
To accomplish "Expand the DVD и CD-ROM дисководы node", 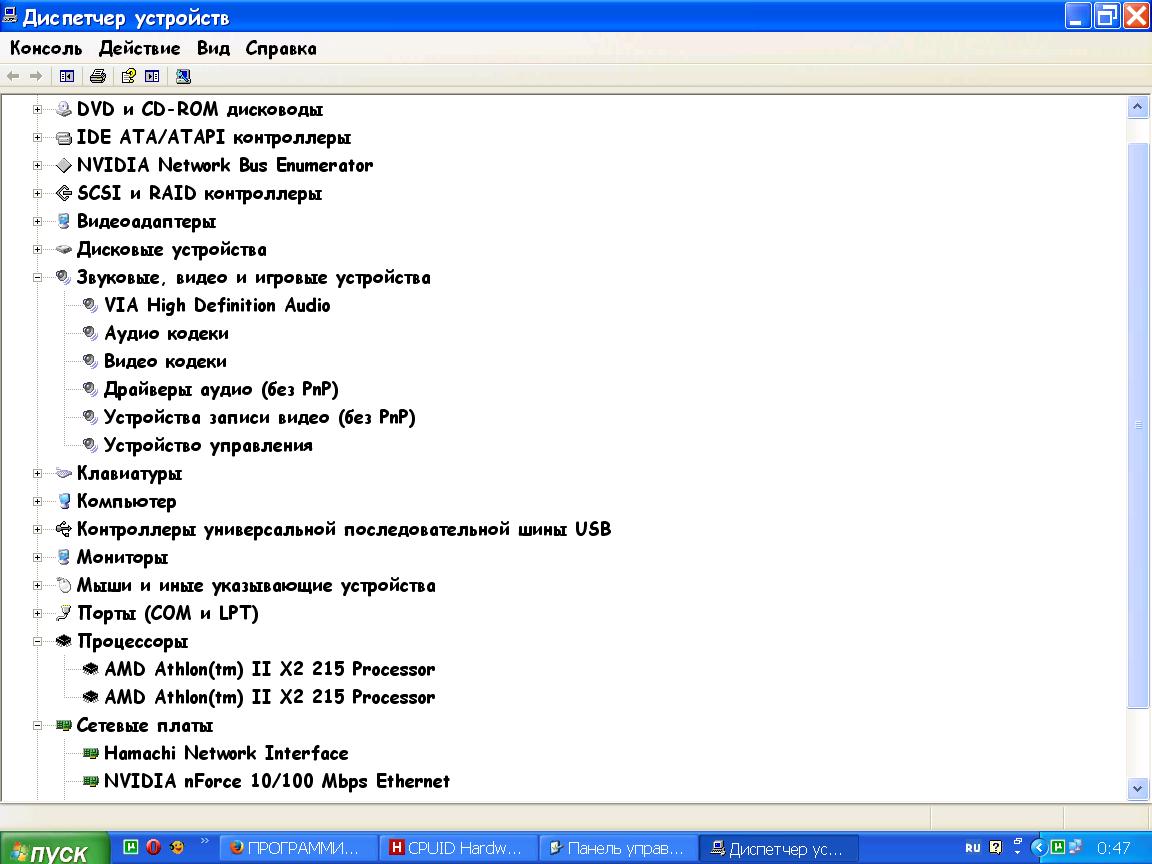I will click(x=38, y=110).
